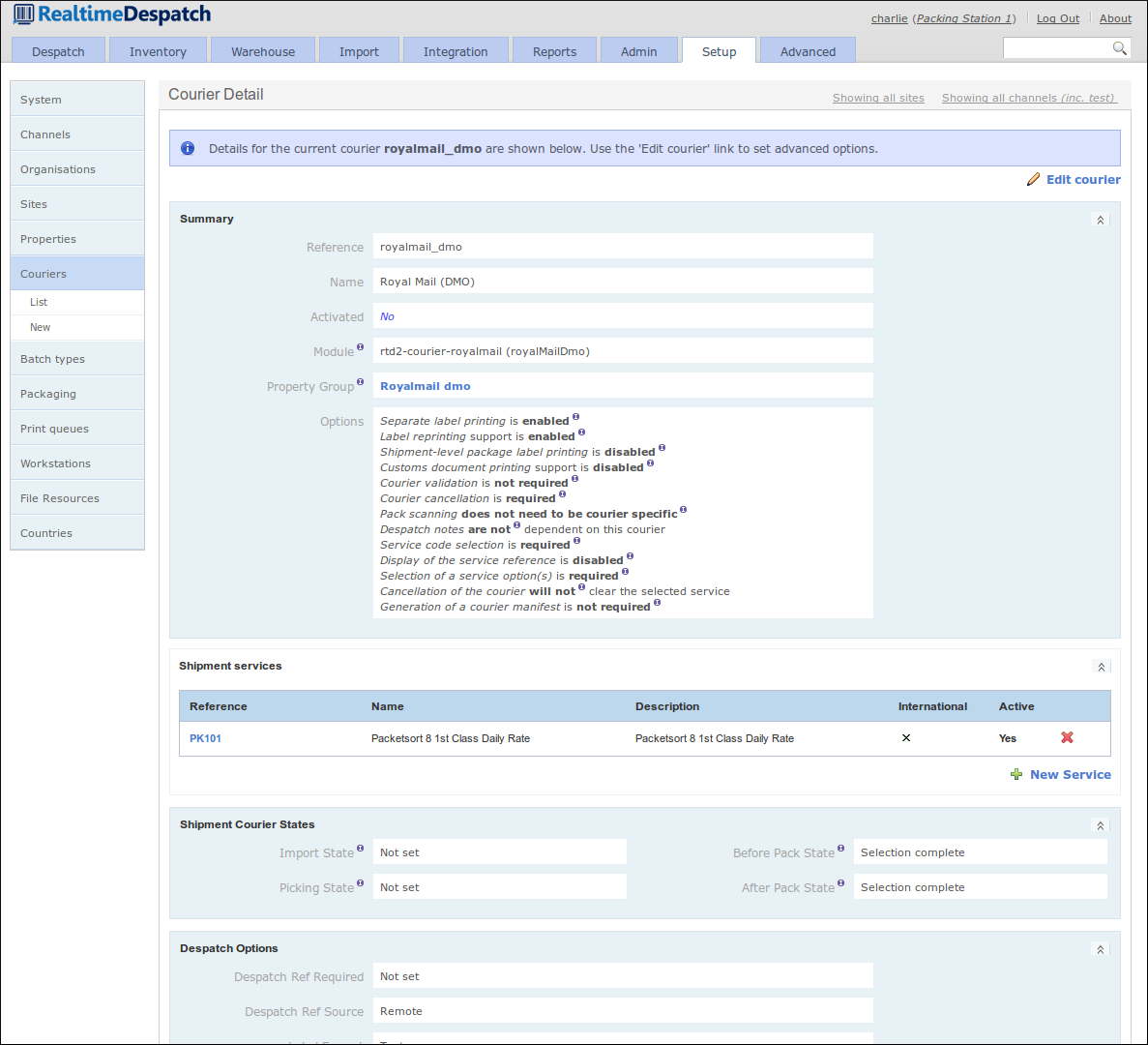Click the red delete cross for PK101

pos(1067,737)
